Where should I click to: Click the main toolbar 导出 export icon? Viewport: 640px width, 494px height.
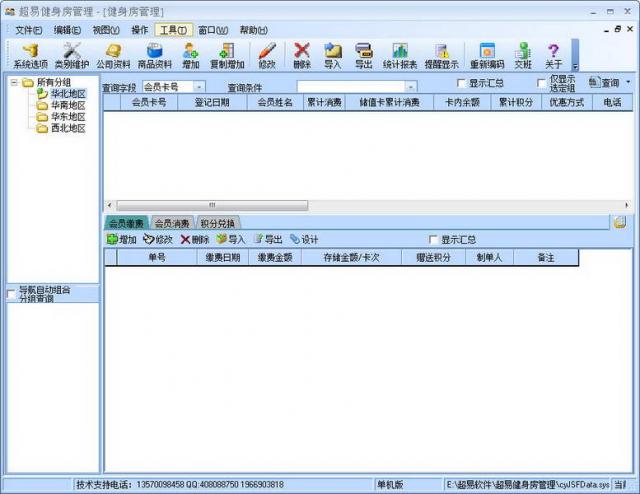pyautogui.click(x=363, y=56)
